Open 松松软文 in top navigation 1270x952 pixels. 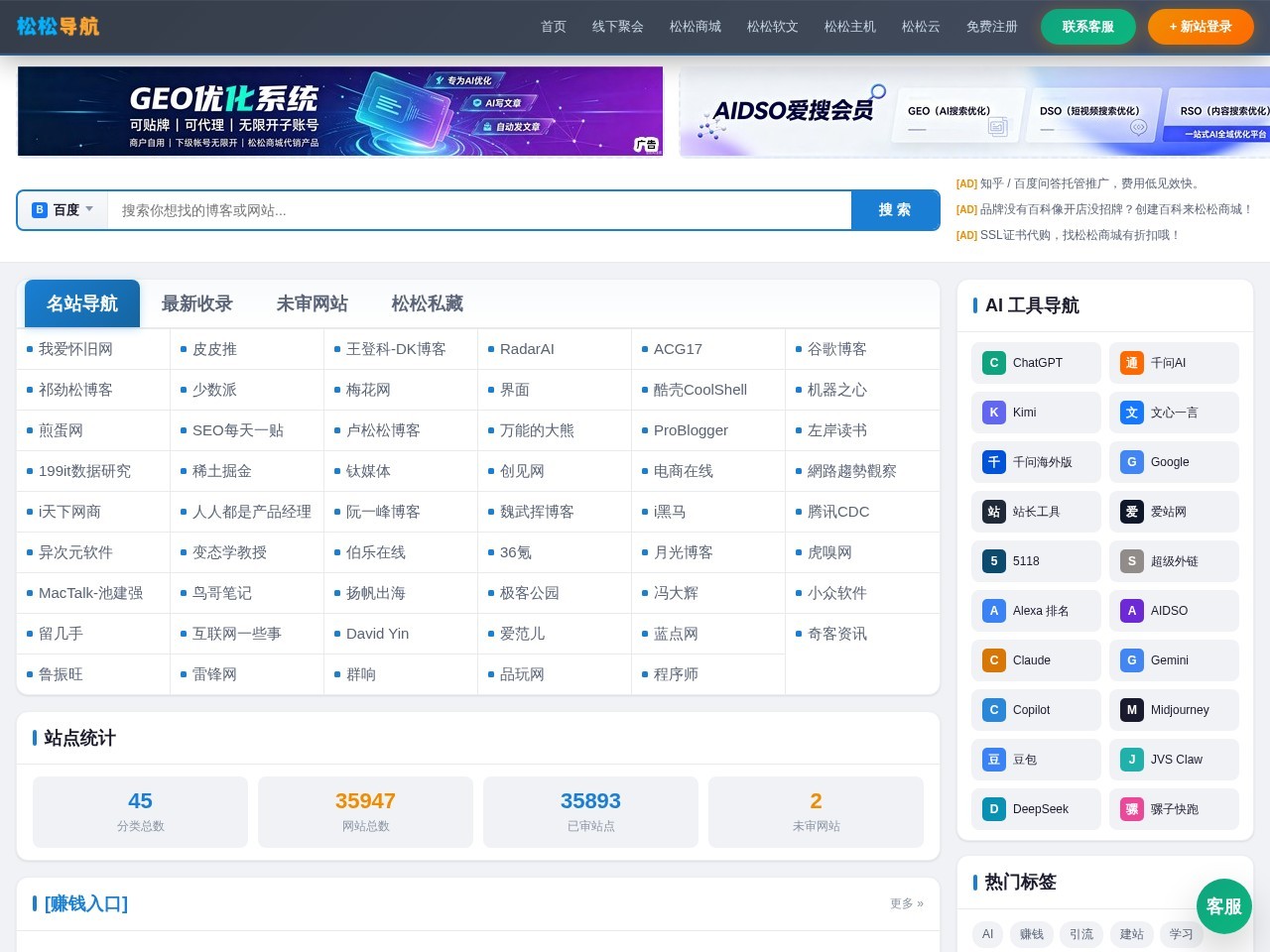(773, 27)
